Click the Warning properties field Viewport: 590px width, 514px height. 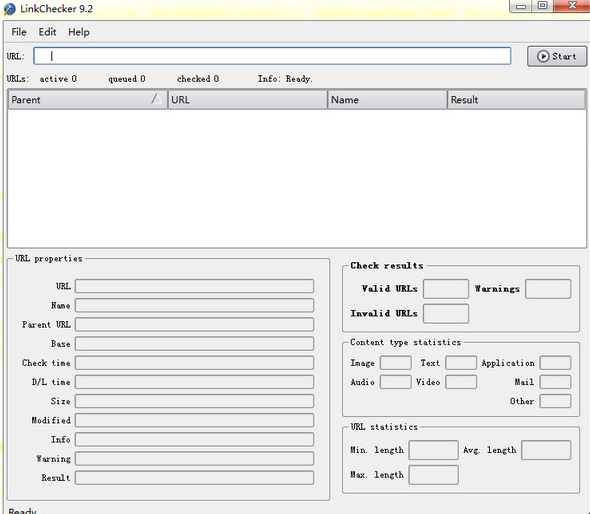pos(194,459)
